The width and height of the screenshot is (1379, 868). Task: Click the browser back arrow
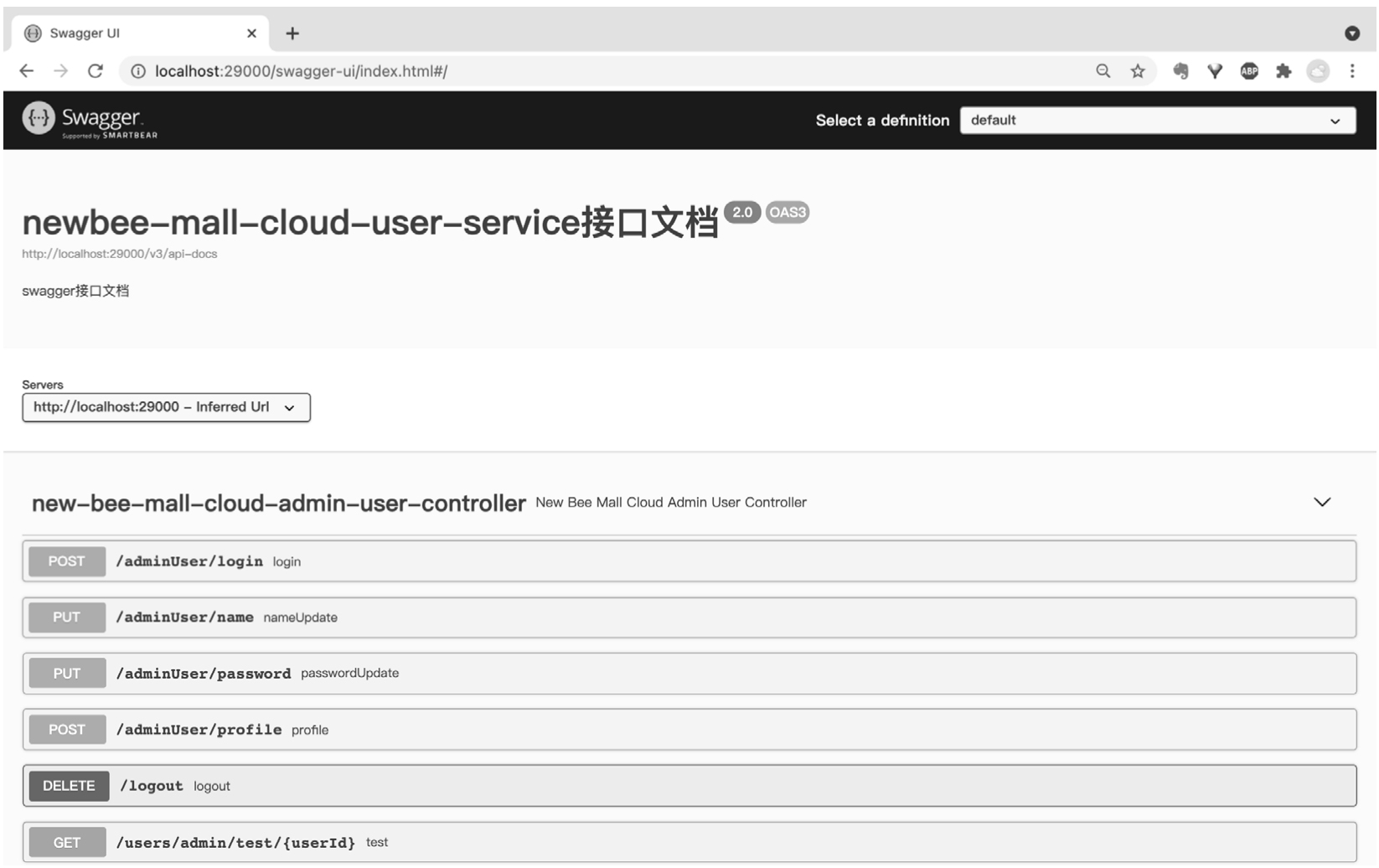click(x=27, y=71)
